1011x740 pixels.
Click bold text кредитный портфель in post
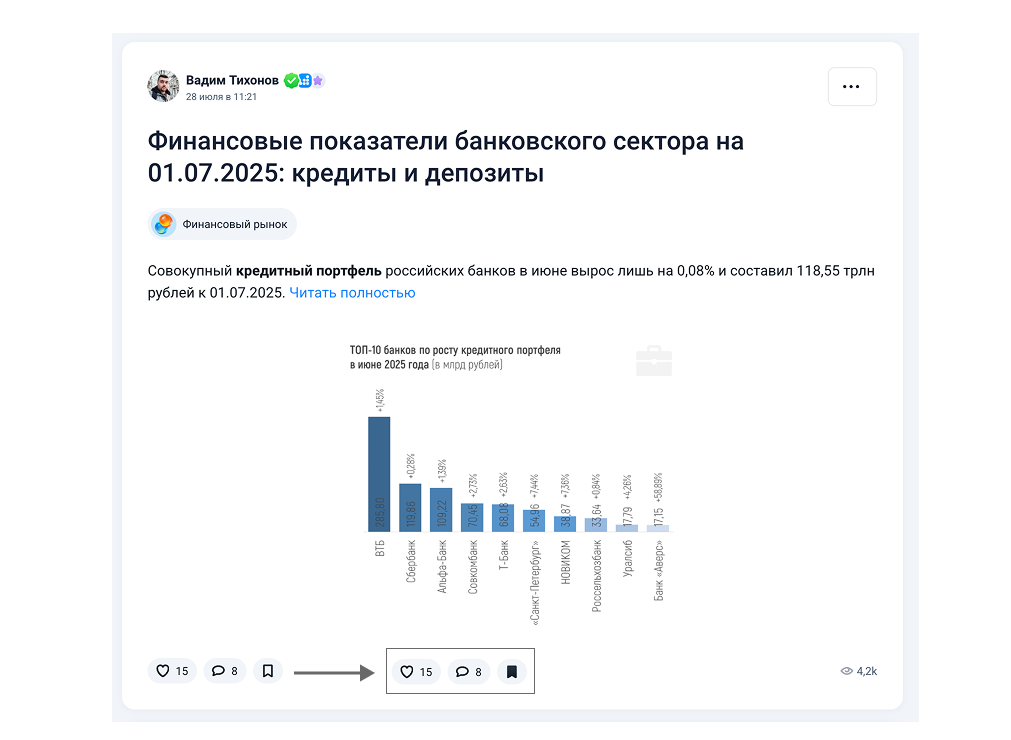coord(309,271)
